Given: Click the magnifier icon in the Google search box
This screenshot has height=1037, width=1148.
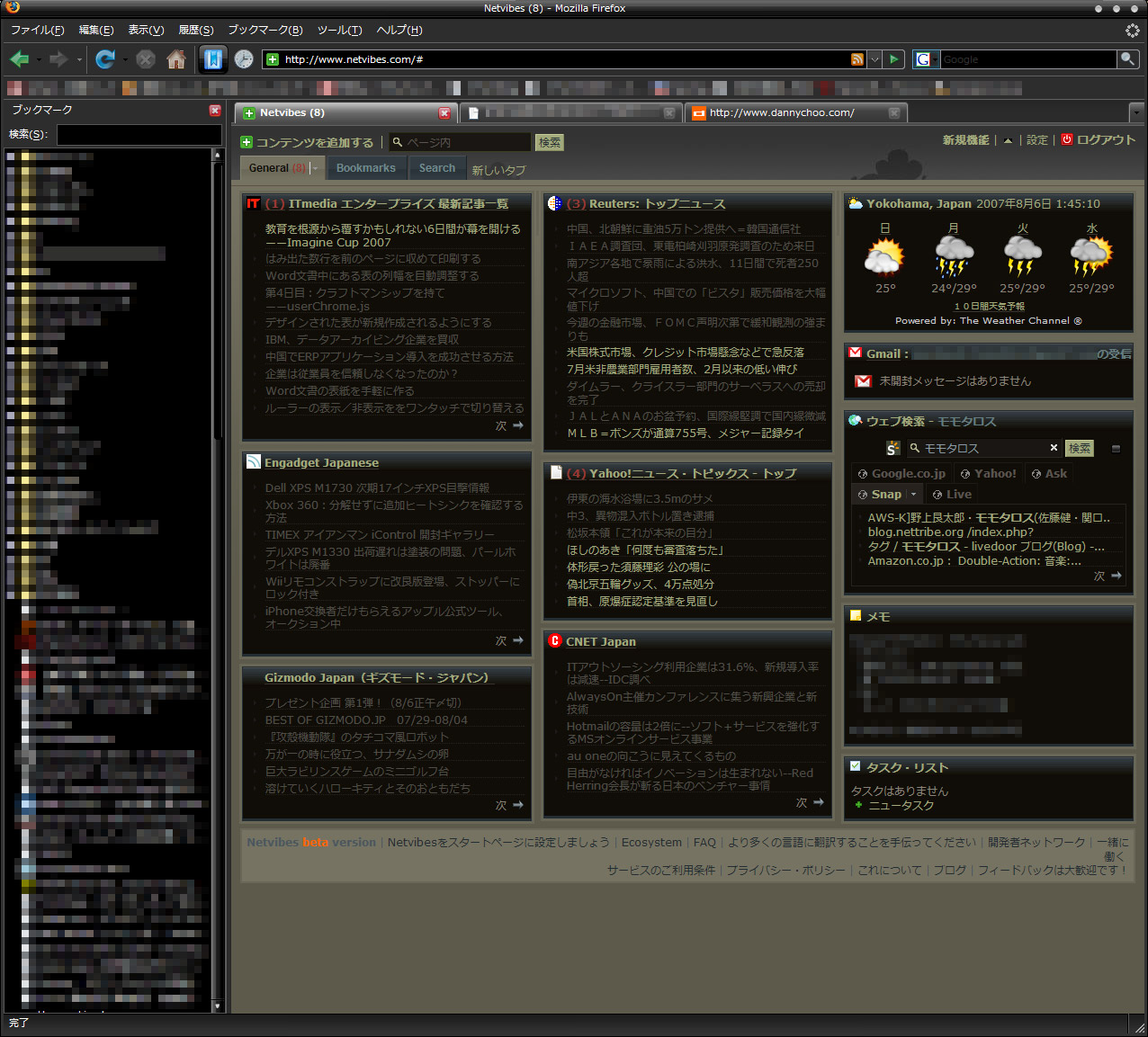Looking at the screenshot, I should click(1127, 59).
